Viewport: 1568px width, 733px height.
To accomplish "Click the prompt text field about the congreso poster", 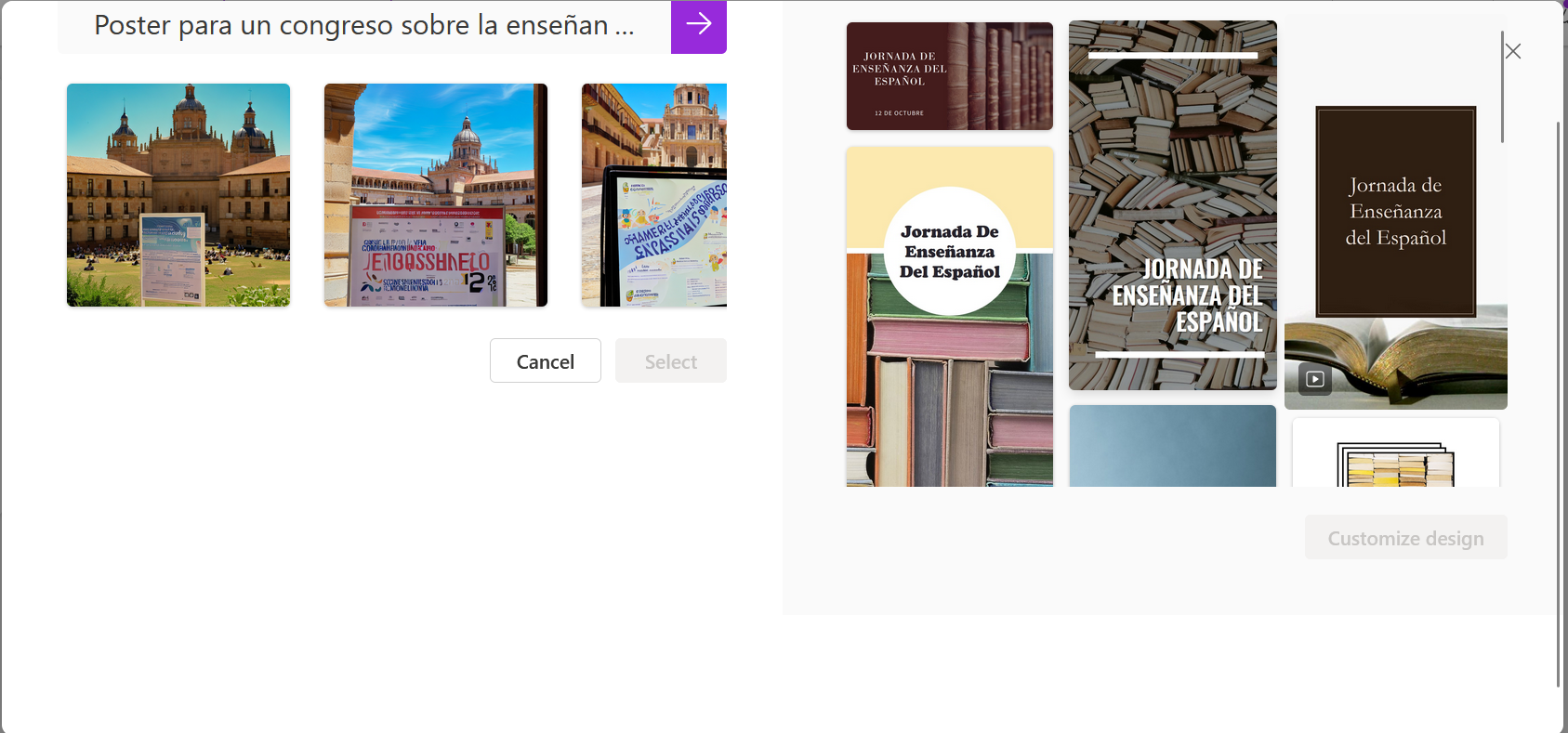I will pyautogui.click(x=364, y=26).
